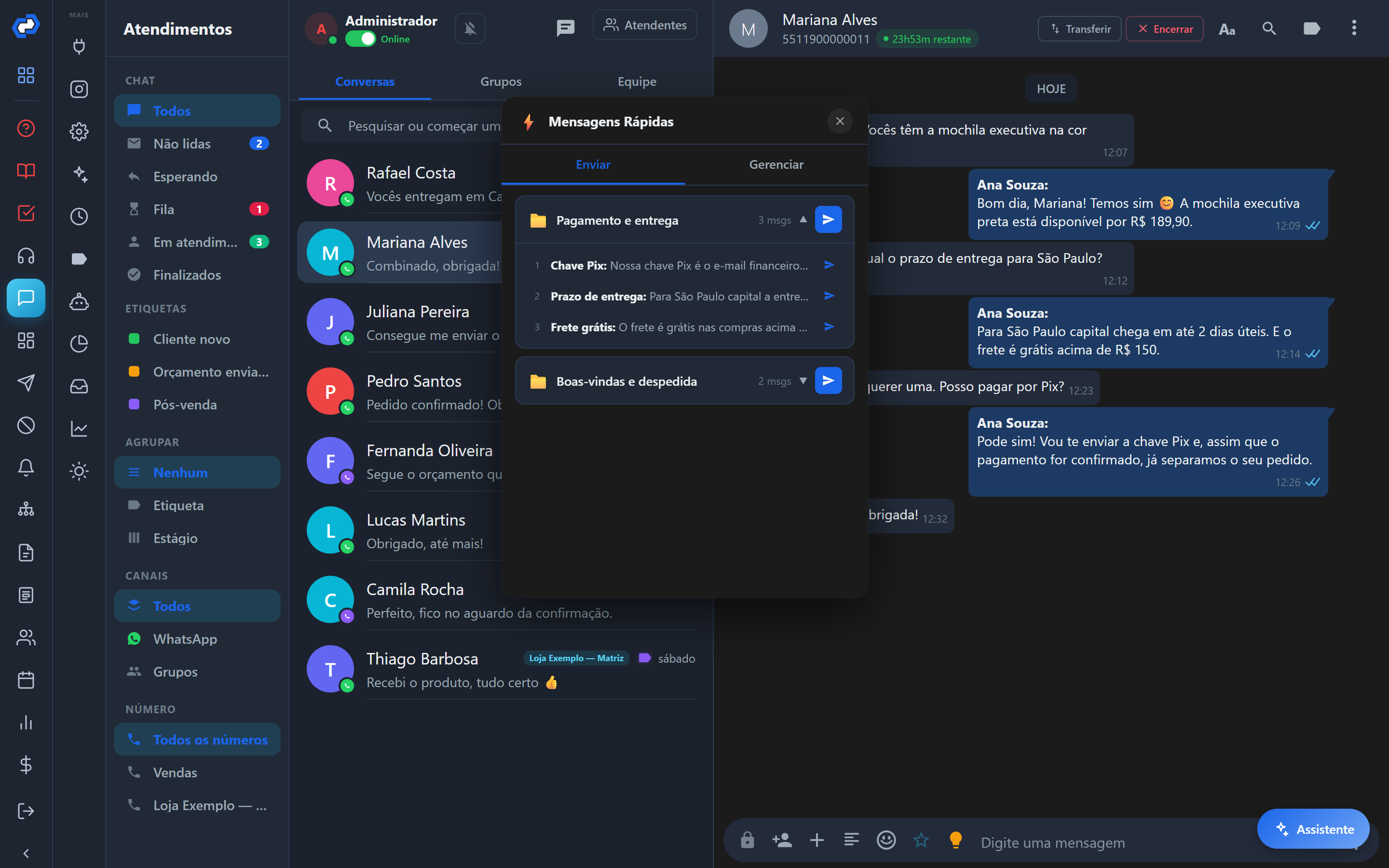Click the Encerrar button
The height and width of the screenshot is (868, 1389).
pos(1165,29)
